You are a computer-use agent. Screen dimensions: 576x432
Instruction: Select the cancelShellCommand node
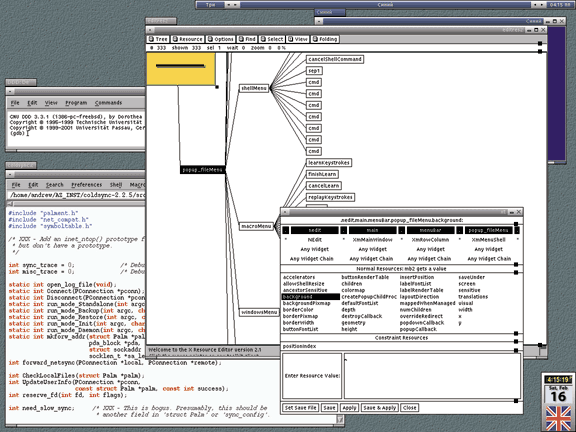[335, 59]
